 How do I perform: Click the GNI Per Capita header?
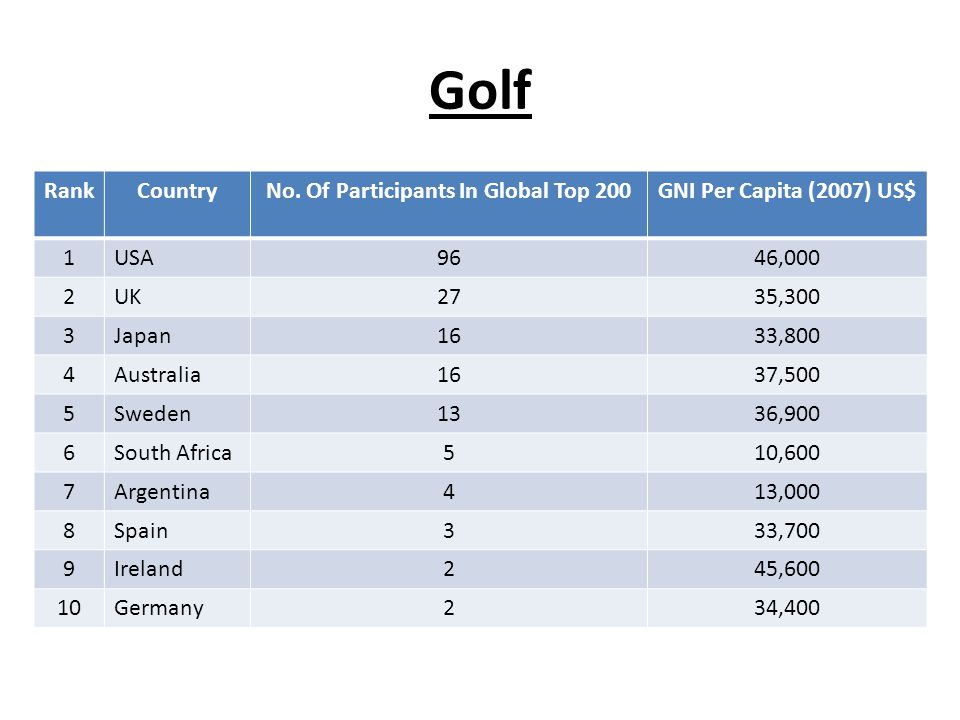(787, 204)
